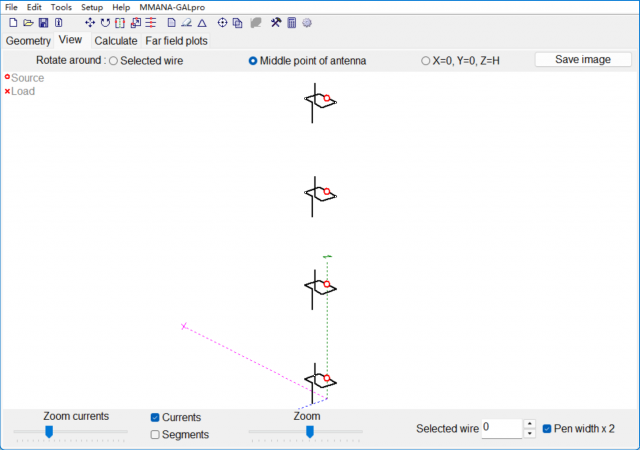Click the Zoom currents slider handle
Screen dimensions: 640x450
pyautogui.click(x=48, y=431)
